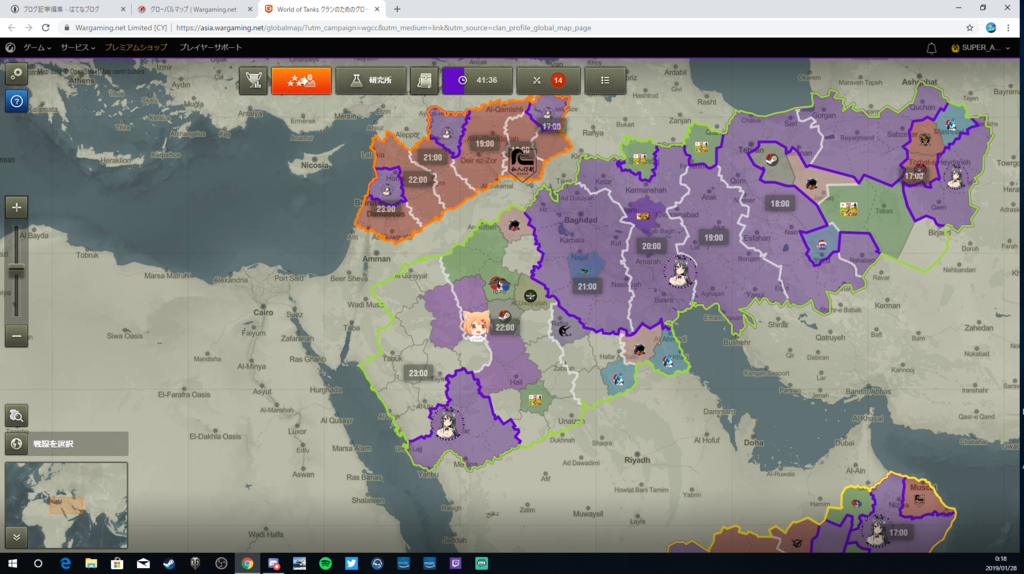
Task: Click the Wargaming logo icon
Action: [x=10, y=48]
